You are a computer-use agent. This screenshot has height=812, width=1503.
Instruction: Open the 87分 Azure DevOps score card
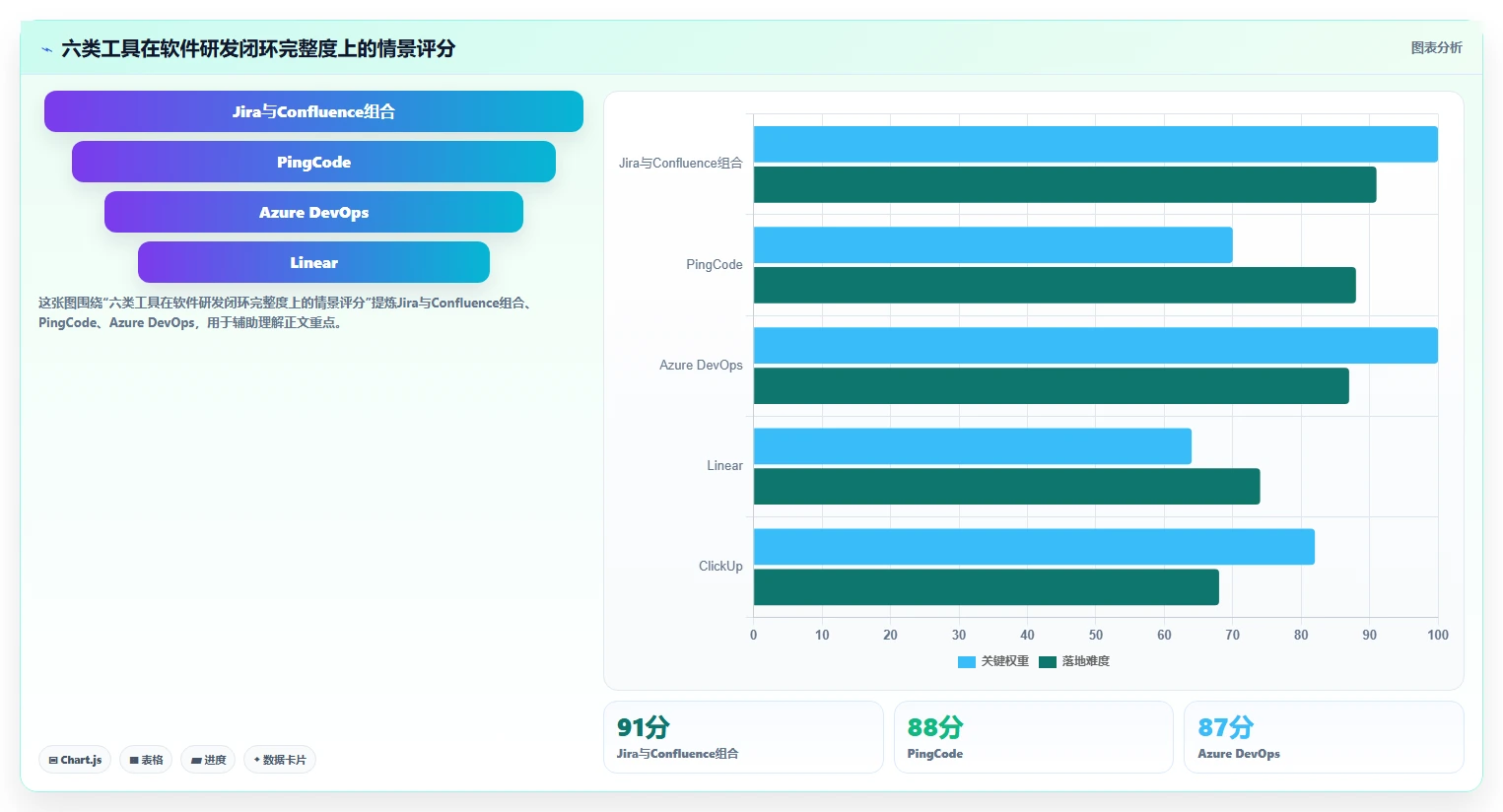(x=1324, y=737)
